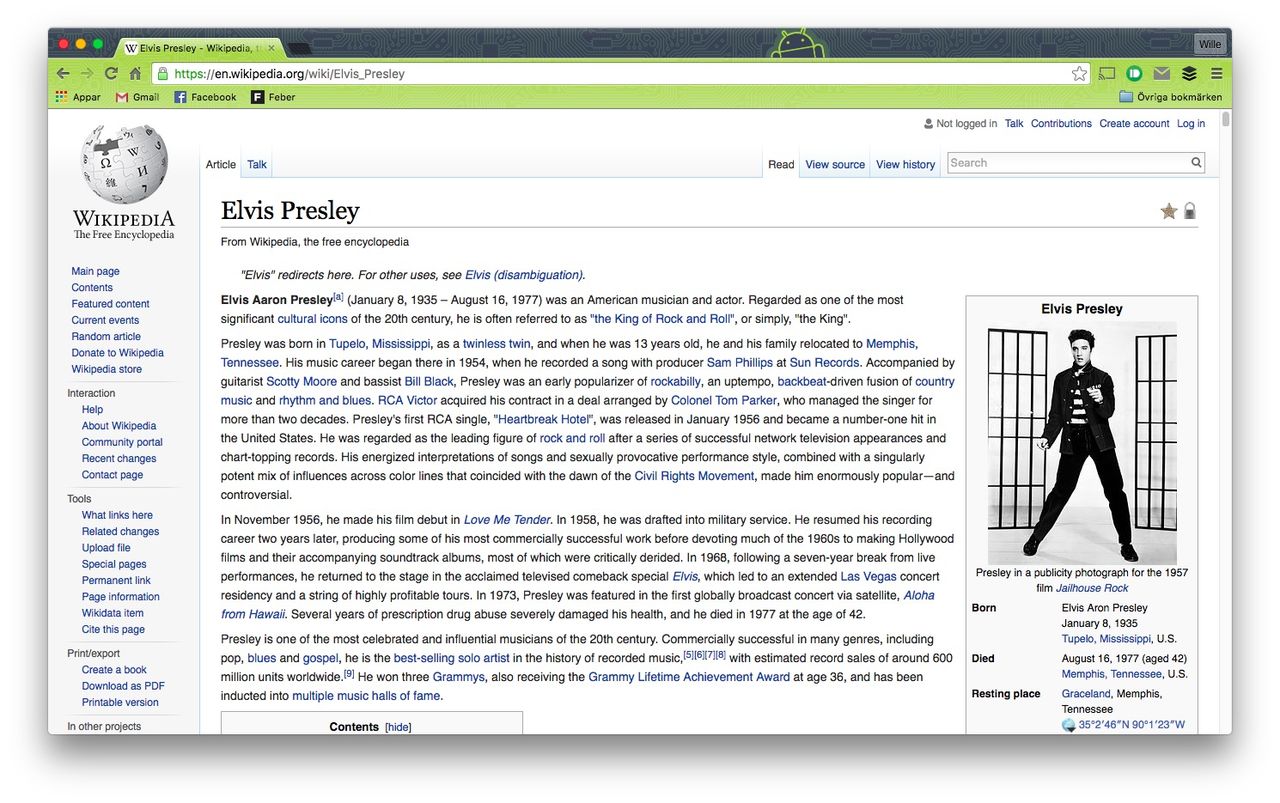Open the View source tab
Screen dimensions: 1280x803
(x=835, y=165)
